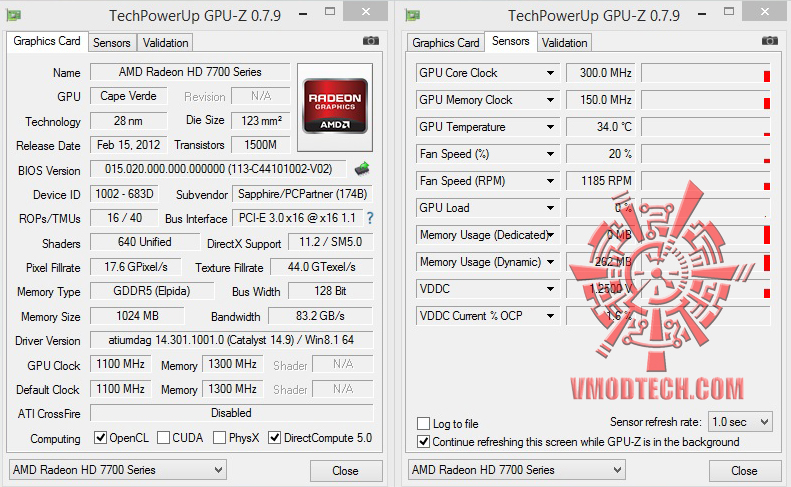Viewport: 791px width, 487px height.
Task: Click Device ID value 1002 - 683D
Action: pos(124,194)
